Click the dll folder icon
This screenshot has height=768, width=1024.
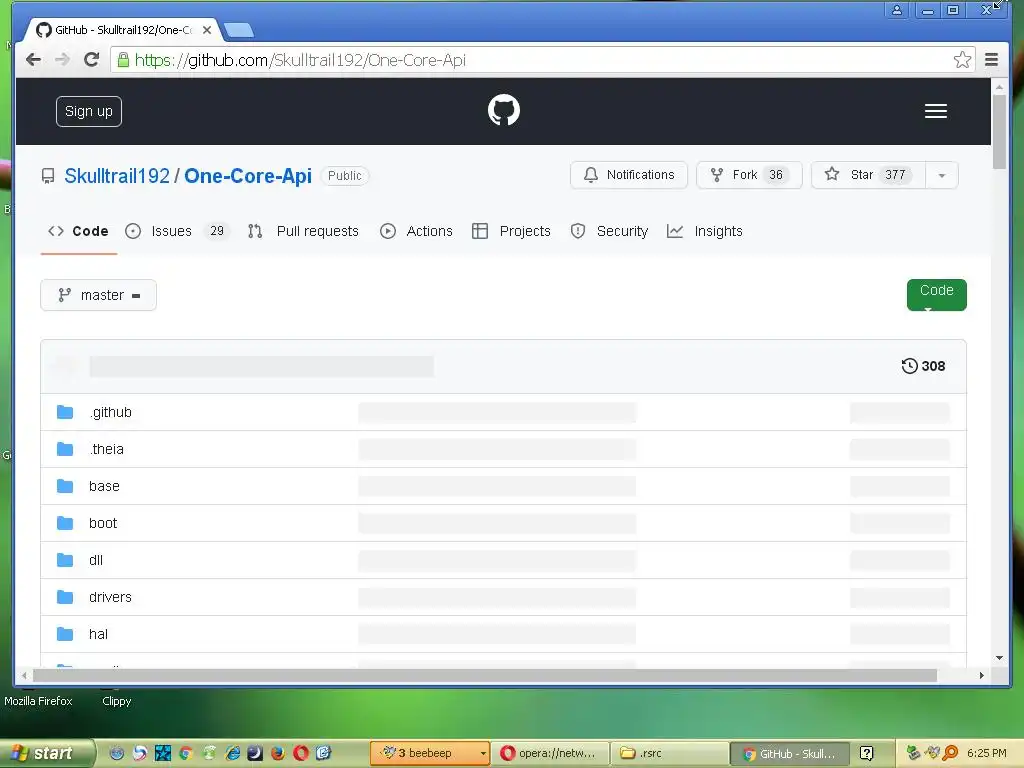point(65,560)
